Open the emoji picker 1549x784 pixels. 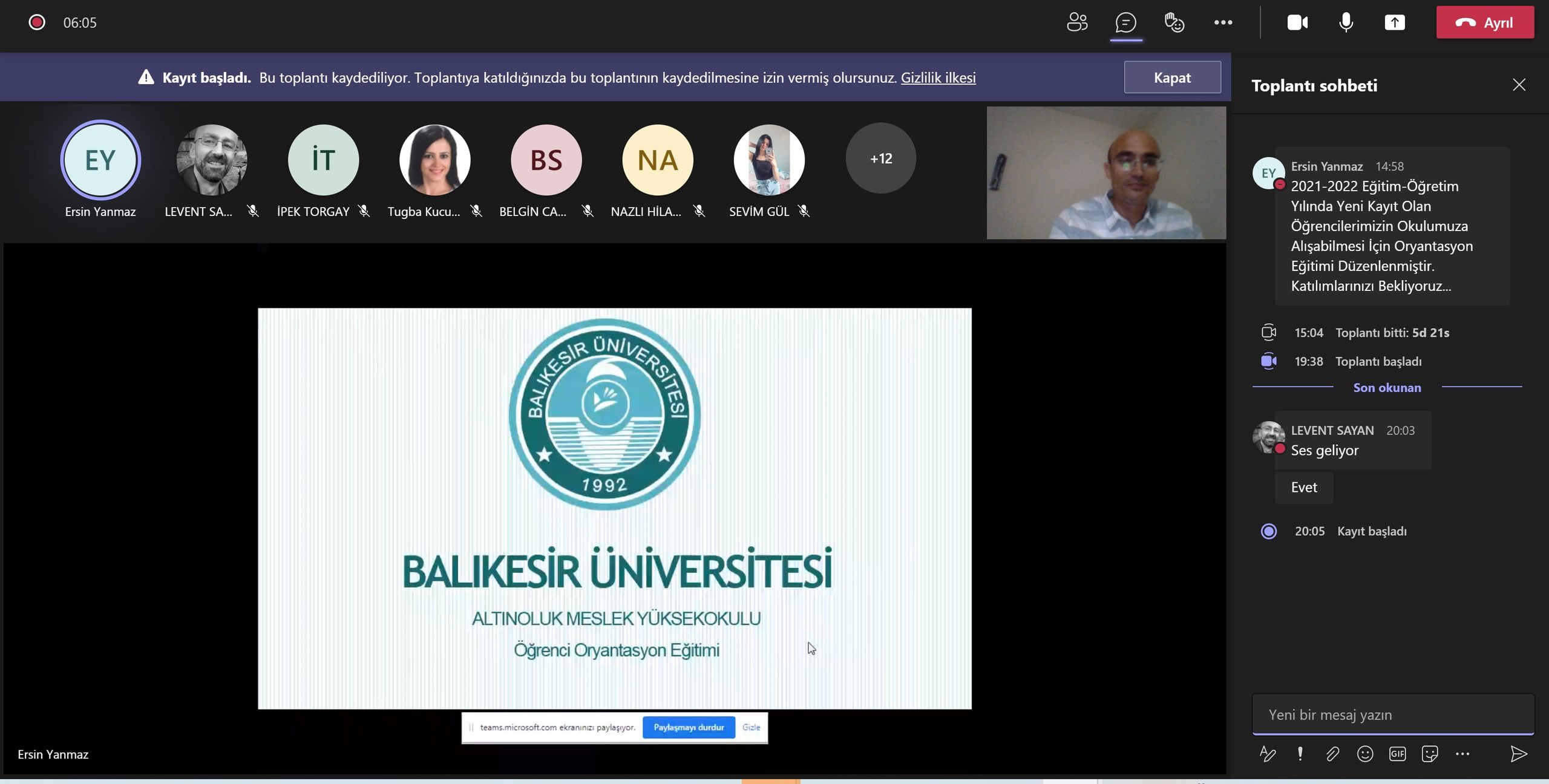(x=1365, y=754)
